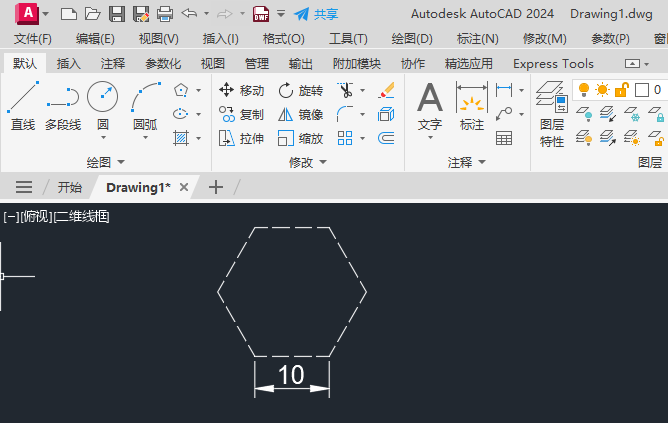Expand the Annotation (注释) panel

466,162
